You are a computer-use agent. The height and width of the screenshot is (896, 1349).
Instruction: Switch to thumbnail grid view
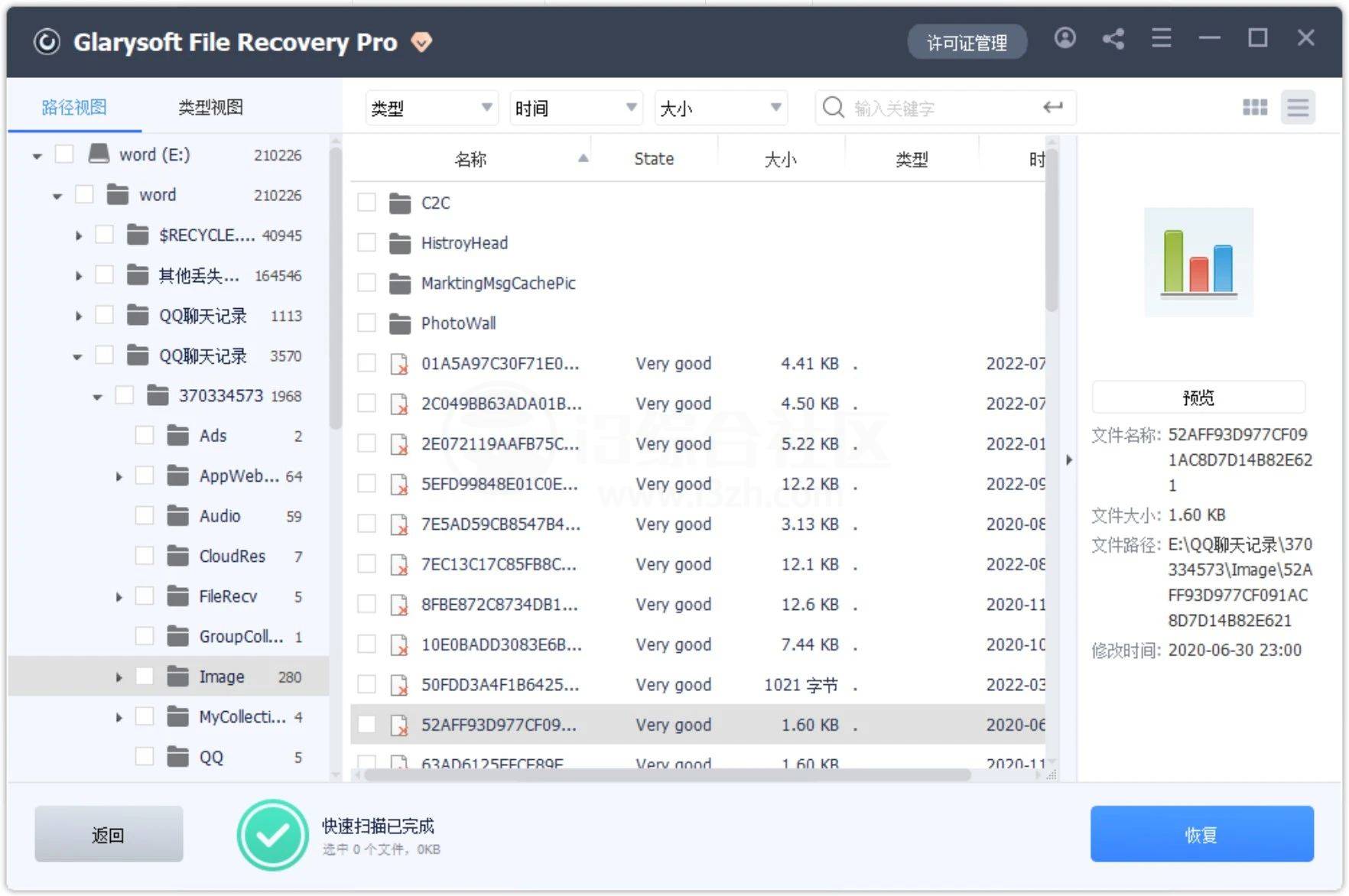point(1255,108)
